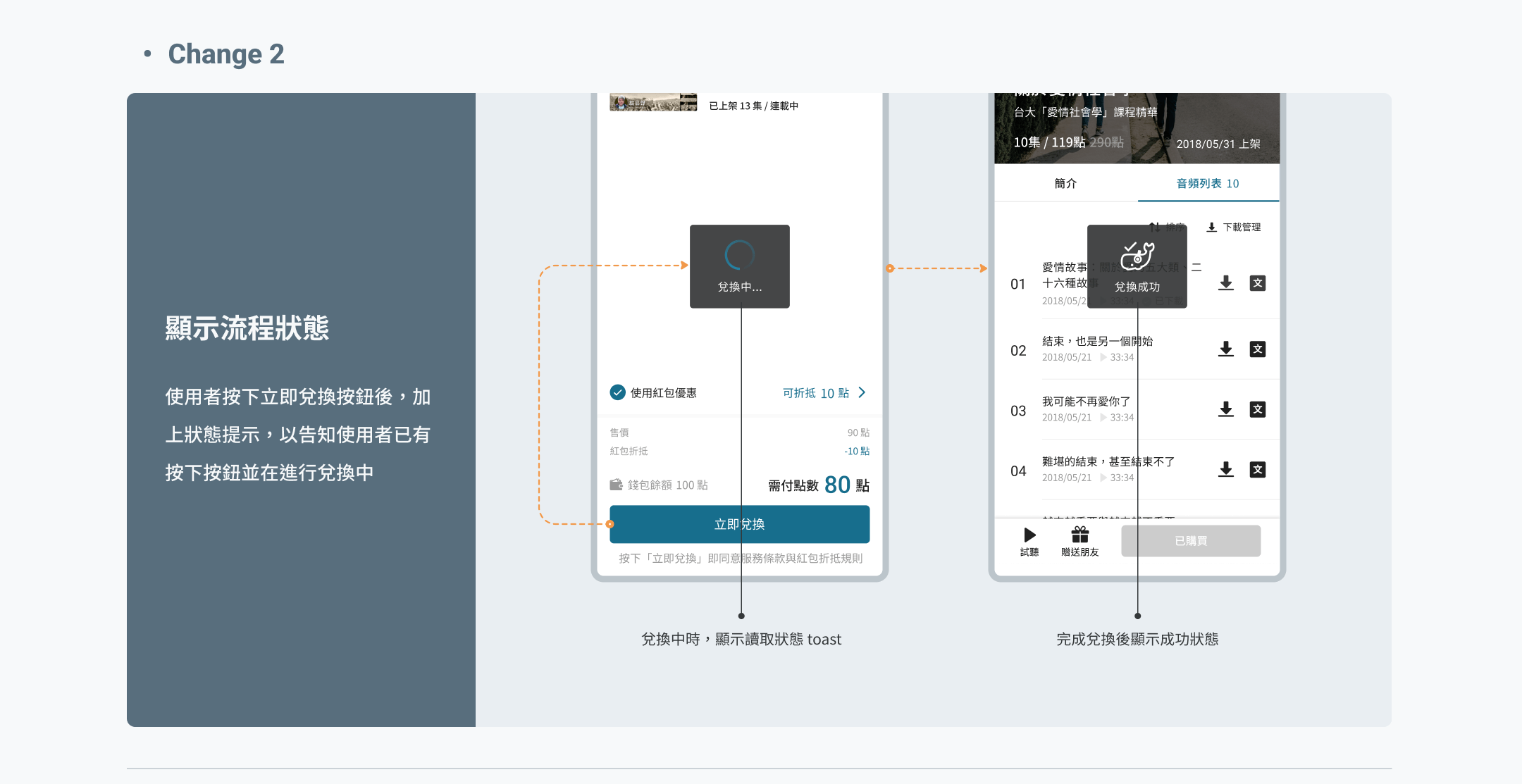The width and height of the screenshot is (1522, 784).
Task: Open the terms text under the redeem button
Action: pyautogui.click(x=740, y=558)
